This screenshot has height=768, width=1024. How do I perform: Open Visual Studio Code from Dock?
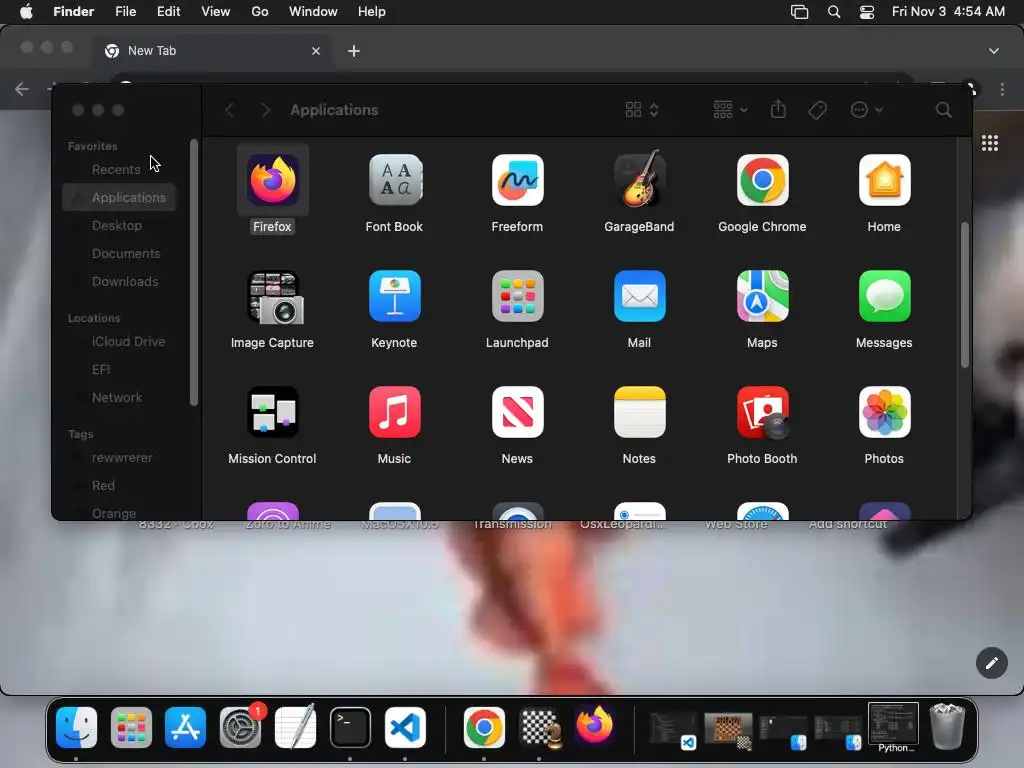pyautogui.click(x=405, y=727)
